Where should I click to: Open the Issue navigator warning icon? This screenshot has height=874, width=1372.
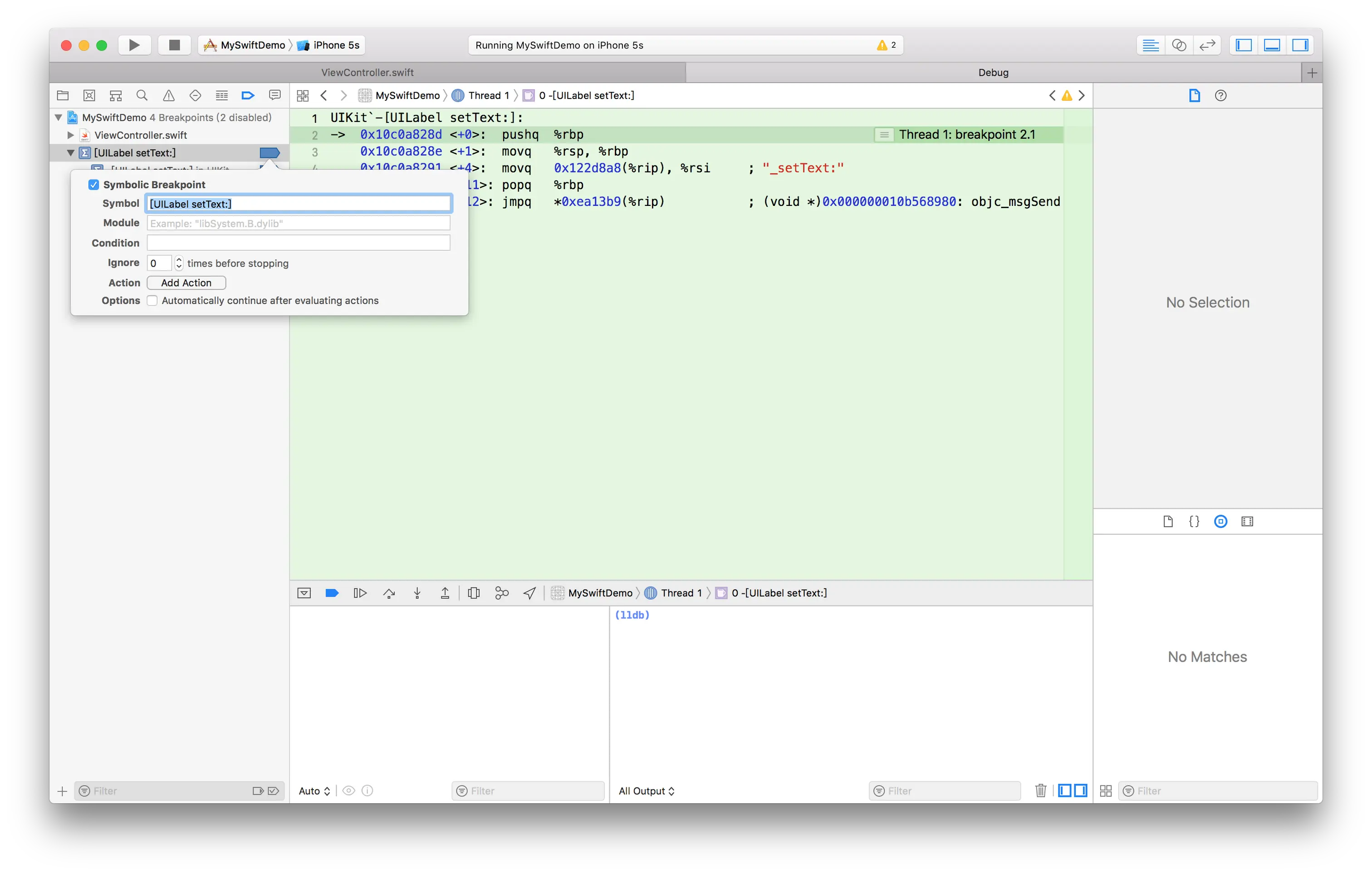169,95
